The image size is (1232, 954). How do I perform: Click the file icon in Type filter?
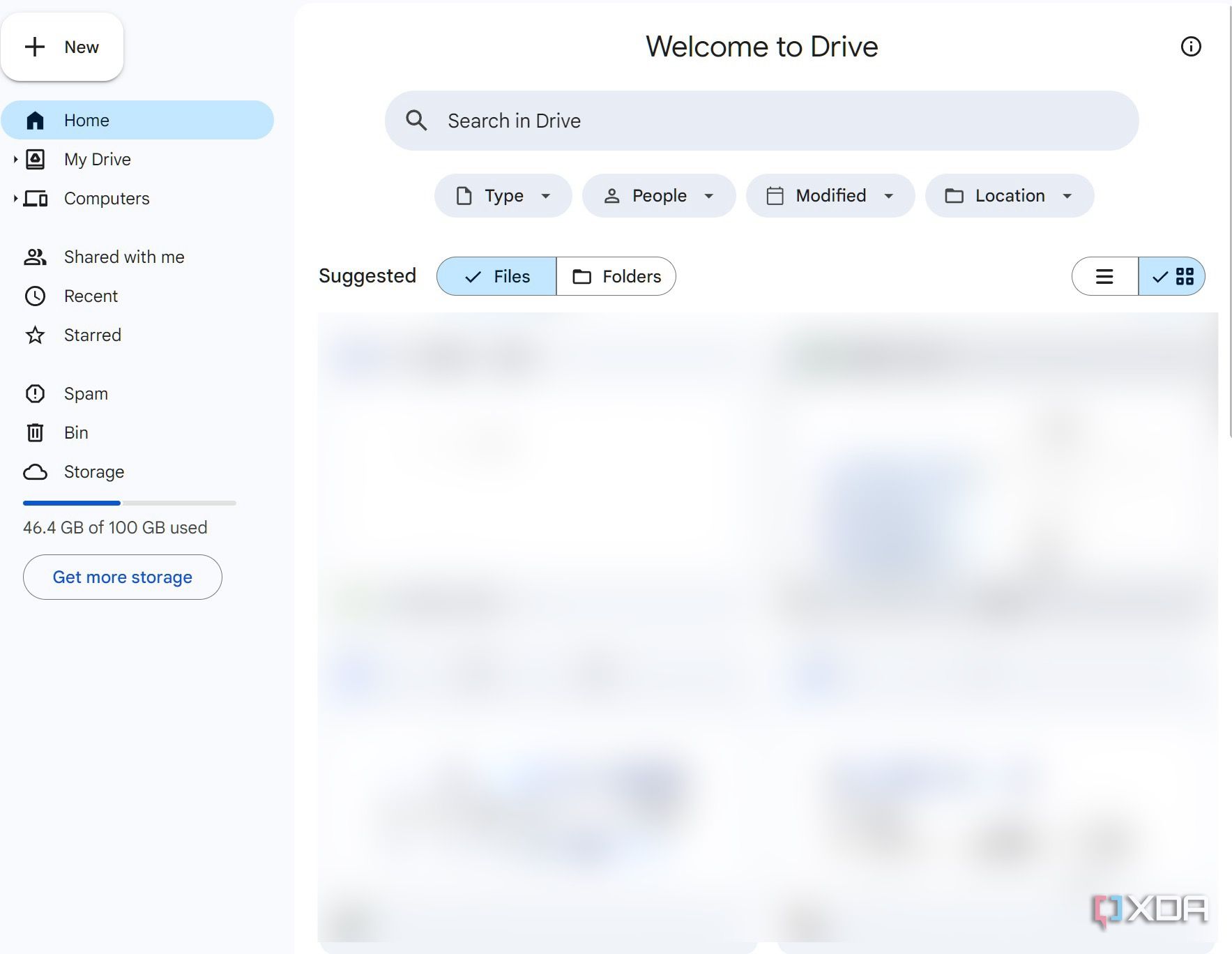(x=464, y=196)
